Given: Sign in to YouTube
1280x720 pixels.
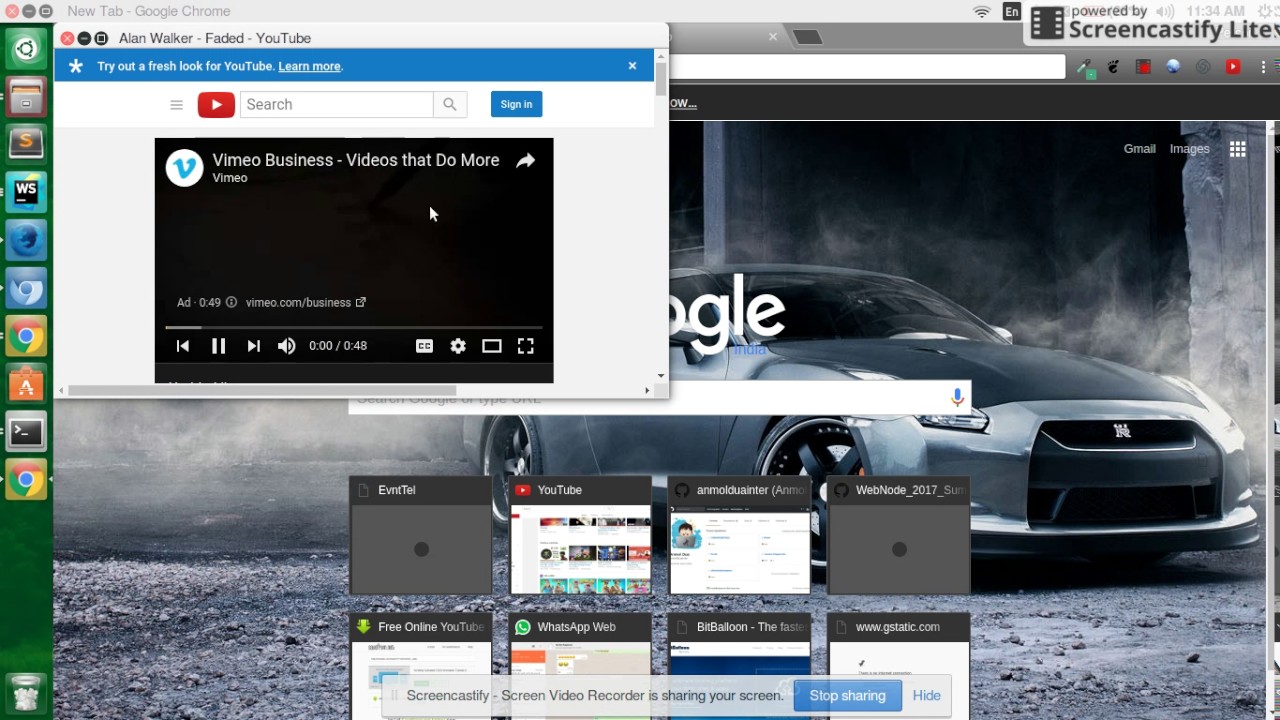Looking at the screenshot, I should (516, 104).
